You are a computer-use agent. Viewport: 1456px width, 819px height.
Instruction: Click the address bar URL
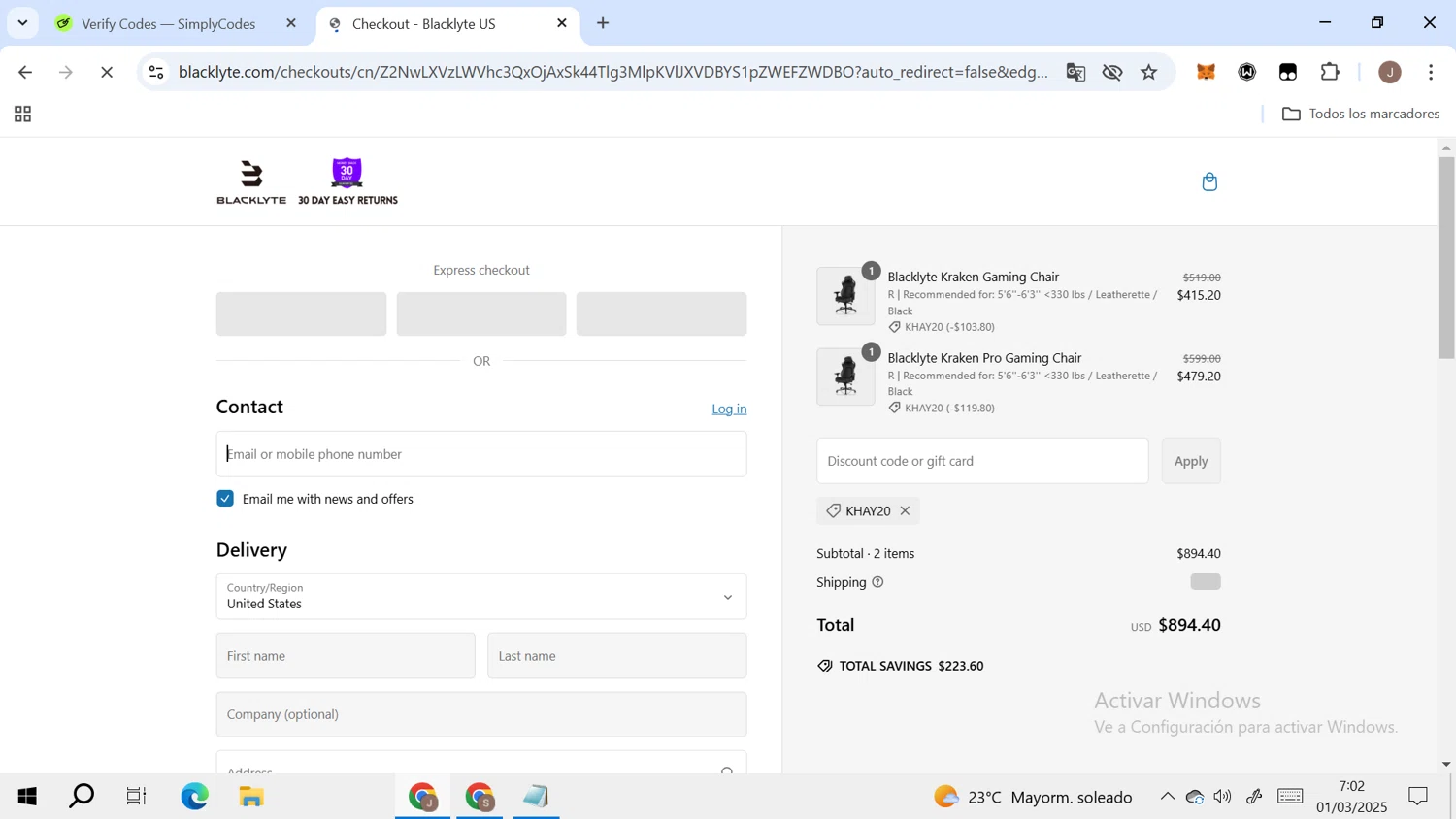coord(612,72)
